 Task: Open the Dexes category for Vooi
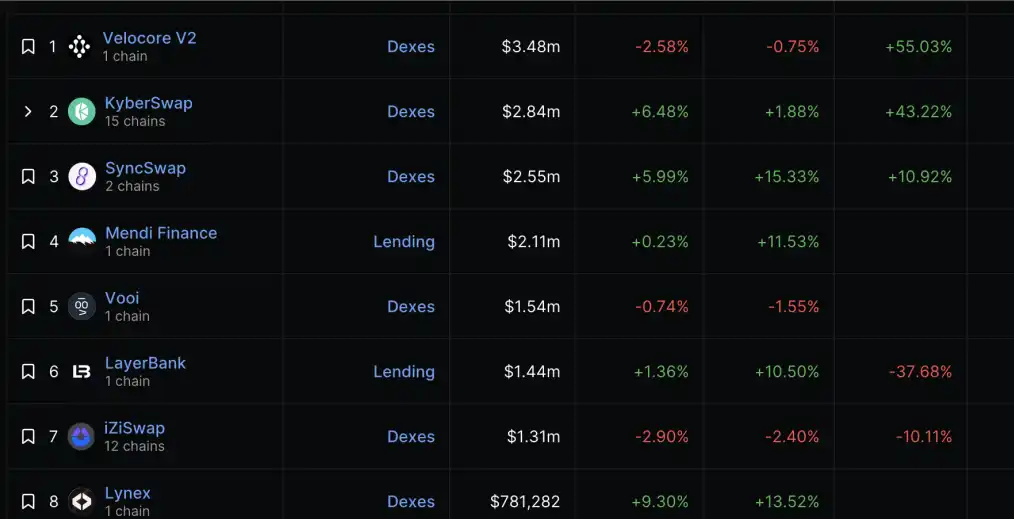(411, 306)
